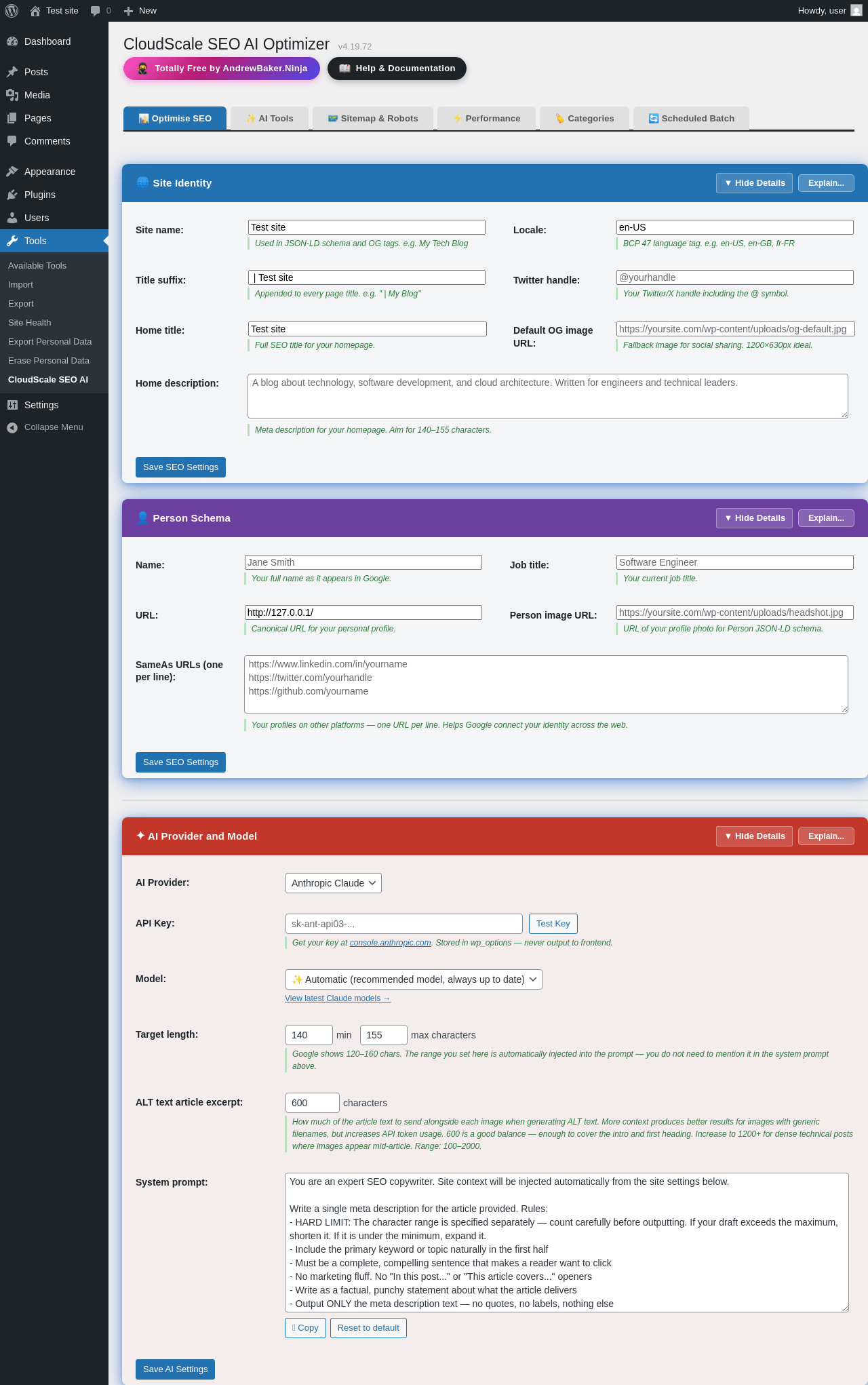Click the WordPress logo icon in admin bar
This screenshot has height=1385, width=868.
12,11
